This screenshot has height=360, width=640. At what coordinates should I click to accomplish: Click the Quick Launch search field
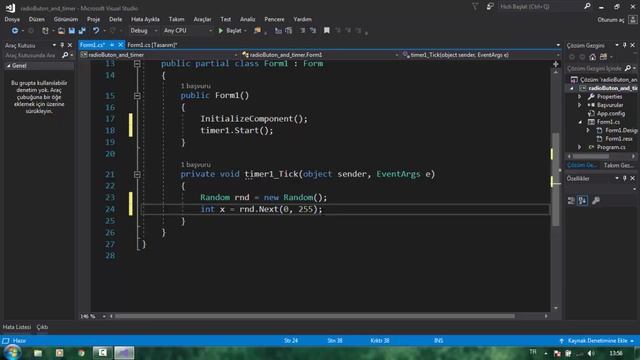tap(539, 7)
